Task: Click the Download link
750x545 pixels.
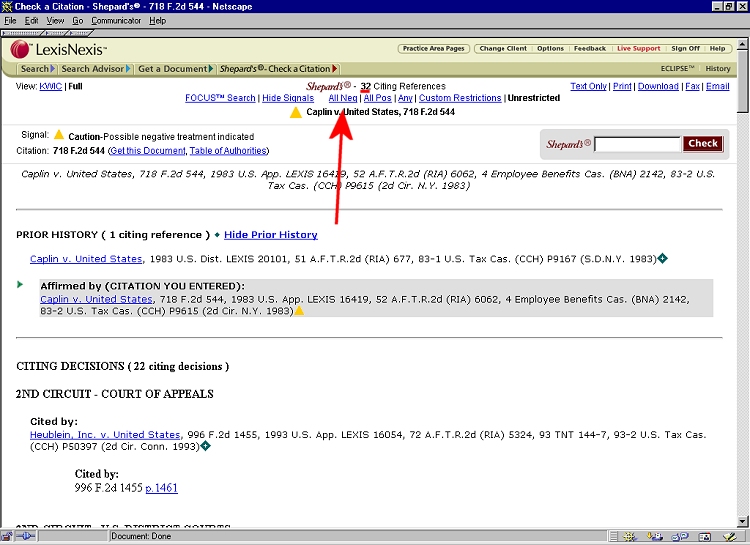Action: [658, 87]
